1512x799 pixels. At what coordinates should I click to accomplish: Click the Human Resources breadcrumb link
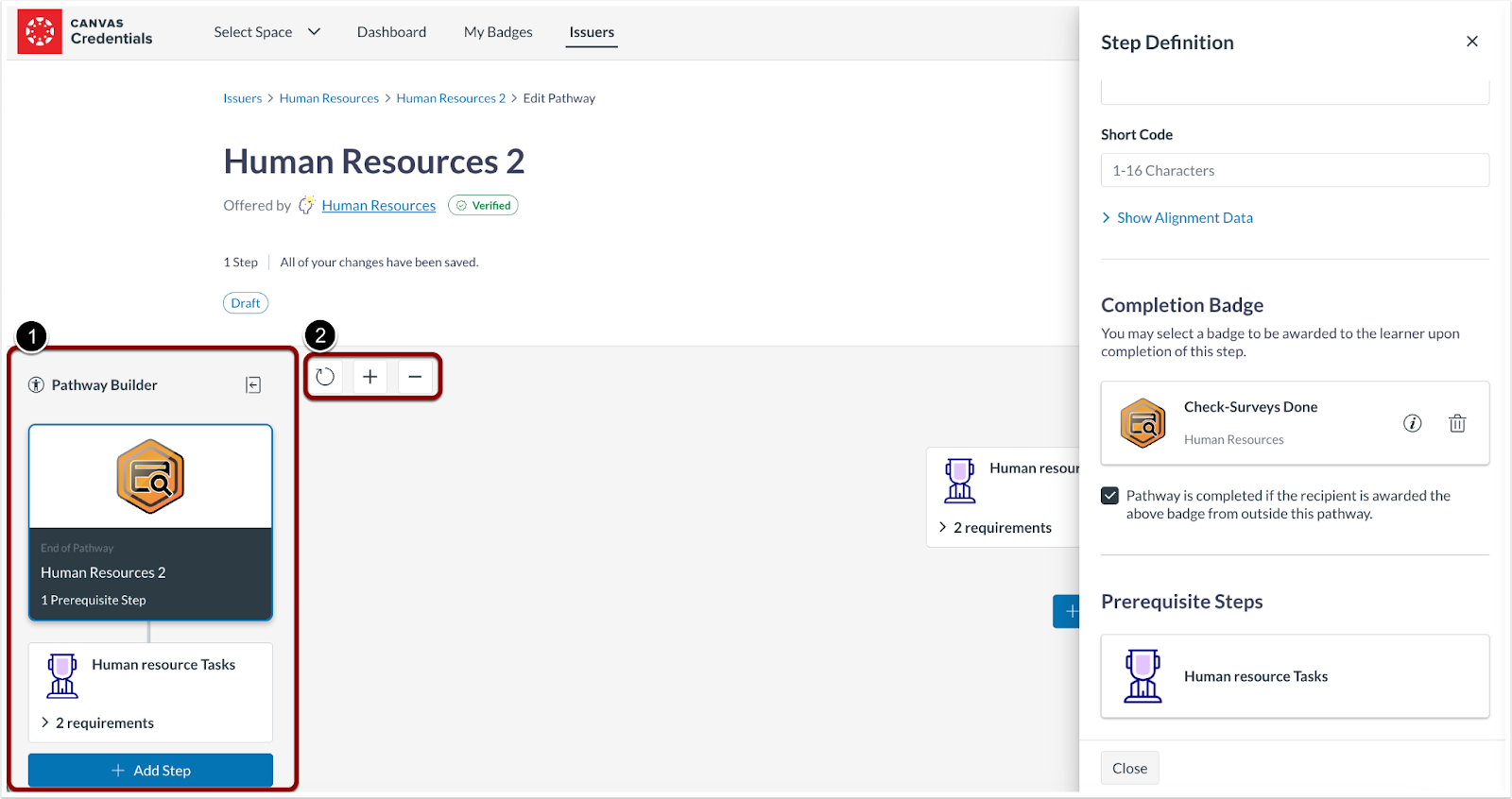pos(329,98)
